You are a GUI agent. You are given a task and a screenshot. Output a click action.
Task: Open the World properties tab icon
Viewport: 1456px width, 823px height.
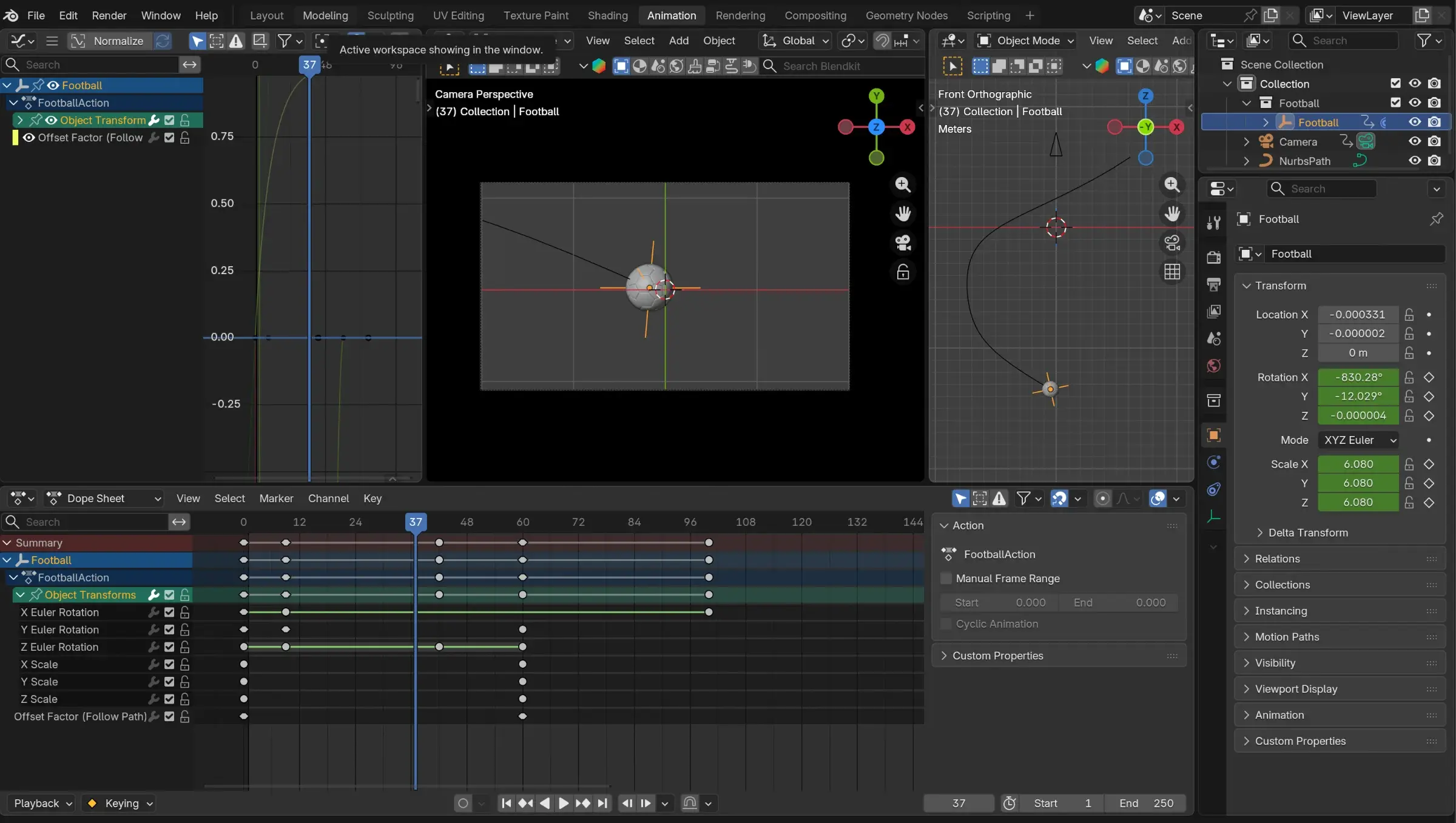click(1213, 366)
